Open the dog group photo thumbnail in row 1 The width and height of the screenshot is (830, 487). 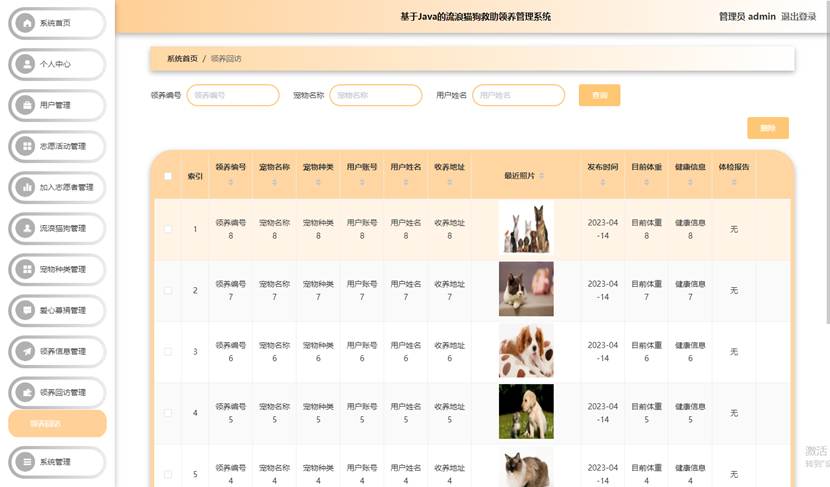pyautogui.click(x=525, y=228)
